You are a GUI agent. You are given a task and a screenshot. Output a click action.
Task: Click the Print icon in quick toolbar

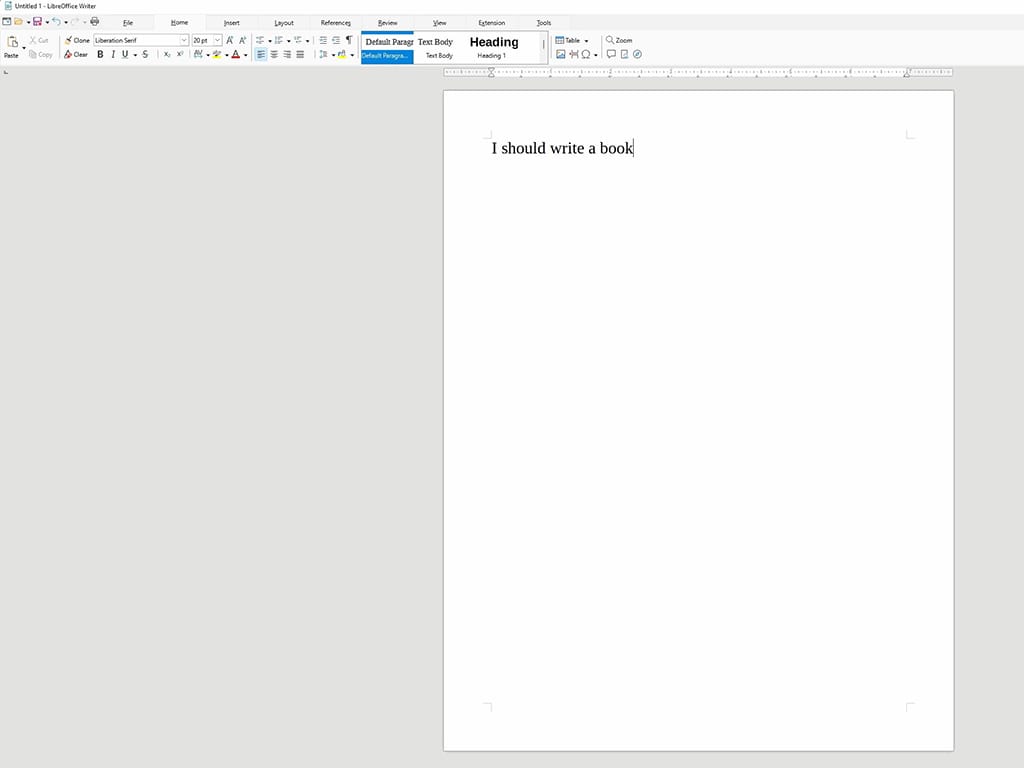[95, 21]
